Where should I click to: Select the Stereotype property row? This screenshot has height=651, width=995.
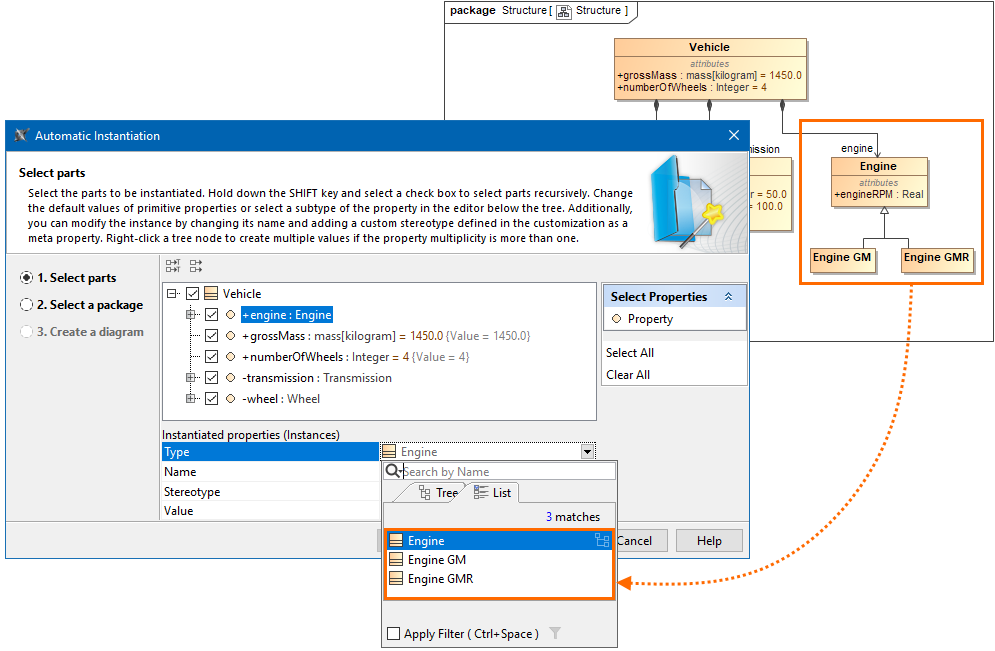[x=270, y=492]
